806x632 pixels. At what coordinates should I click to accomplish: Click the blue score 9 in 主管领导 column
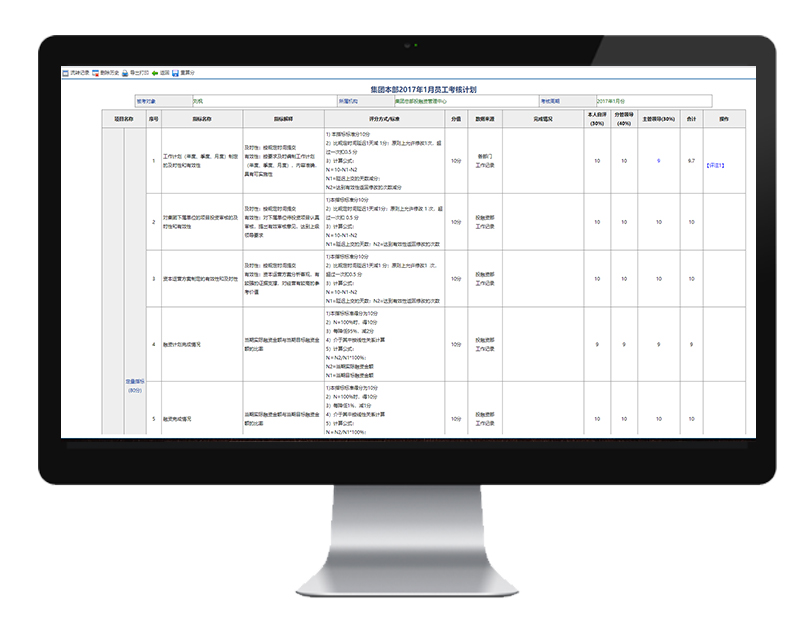click(658, 160)
